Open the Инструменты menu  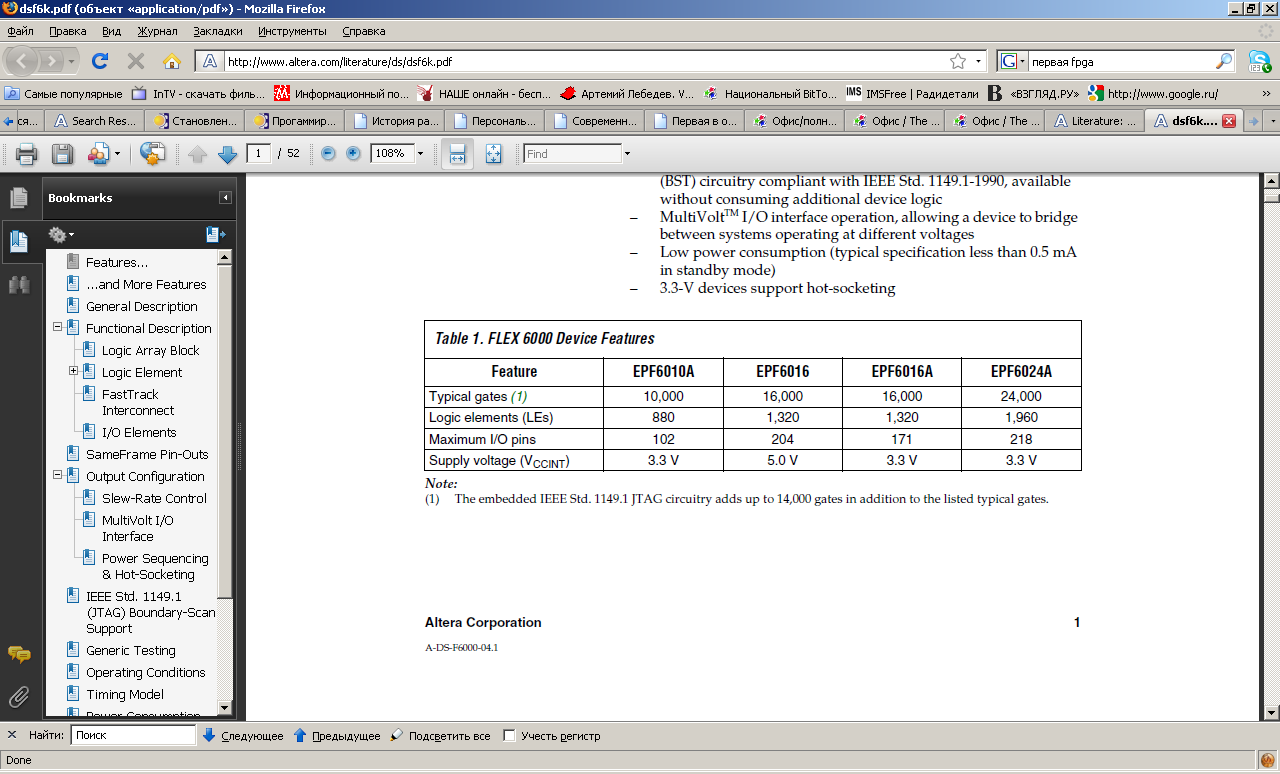[x=293, y=31]
